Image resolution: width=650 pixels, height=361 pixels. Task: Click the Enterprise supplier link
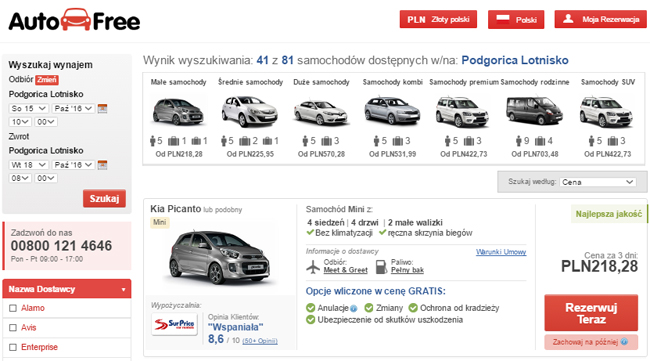39,347
